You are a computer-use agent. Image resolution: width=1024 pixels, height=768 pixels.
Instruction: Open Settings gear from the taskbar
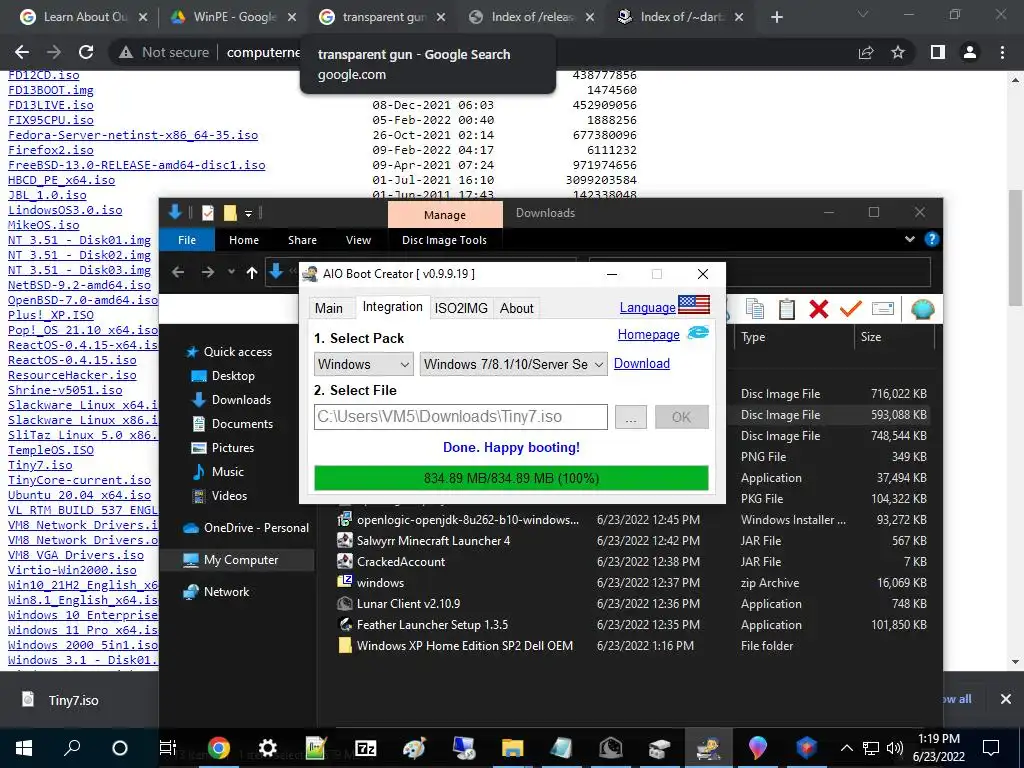(268, 748)
